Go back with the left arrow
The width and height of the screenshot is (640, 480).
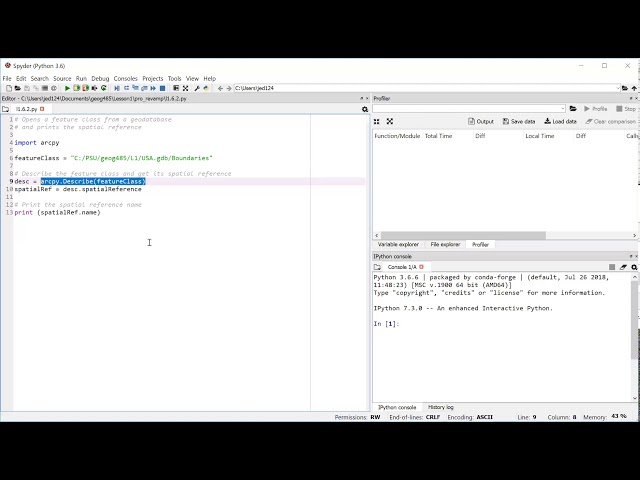coord(220,88)
